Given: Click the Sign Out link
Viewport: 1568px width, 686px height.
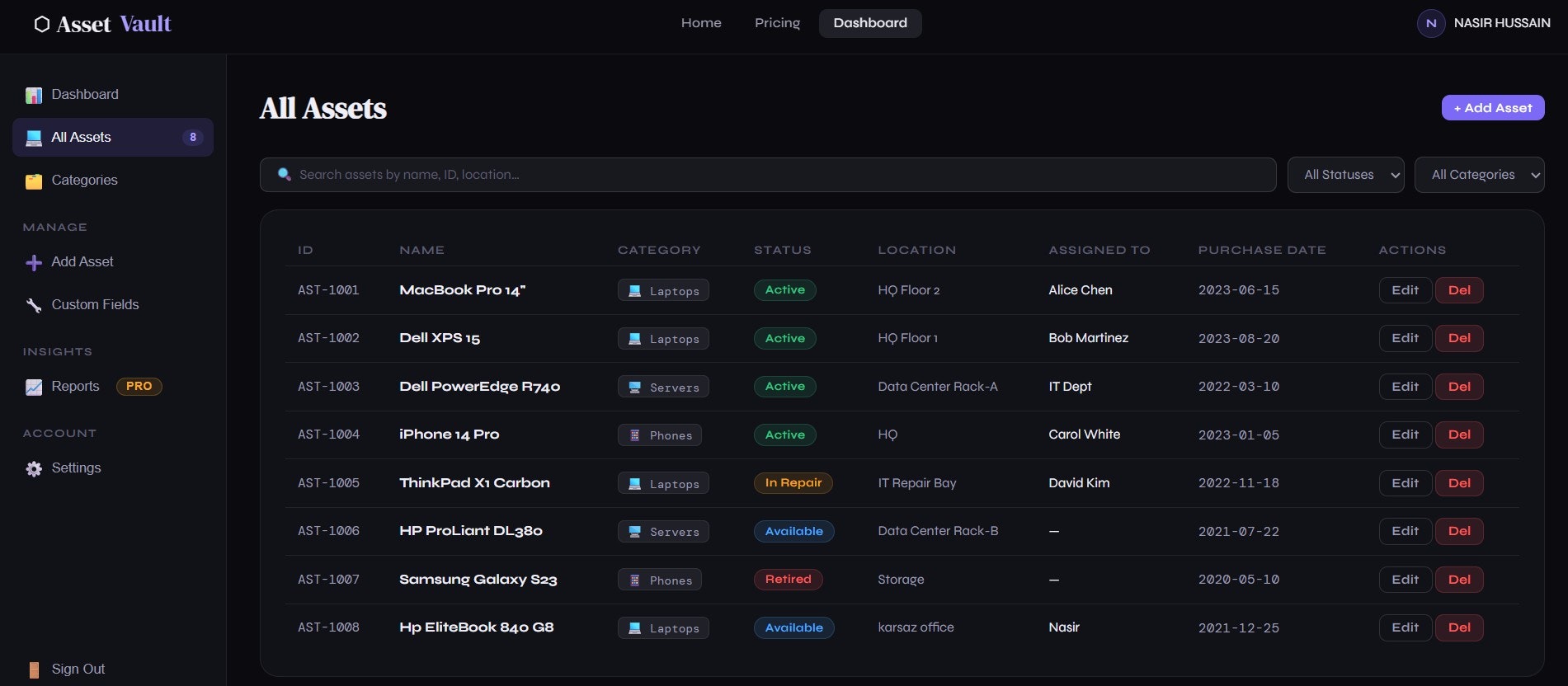Looking at the screenshot, I should tap(78, 669).
